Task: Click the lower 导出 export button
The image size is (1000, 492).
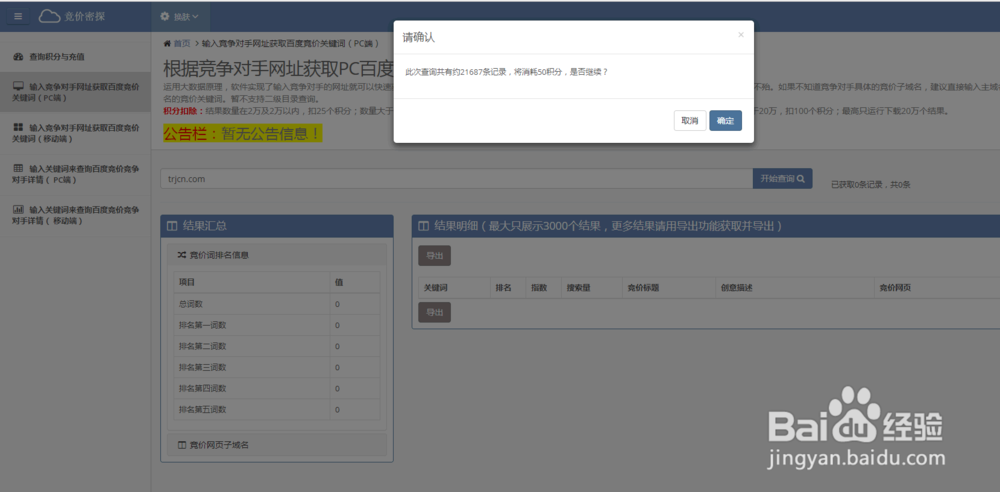Action: click(434, 312)
